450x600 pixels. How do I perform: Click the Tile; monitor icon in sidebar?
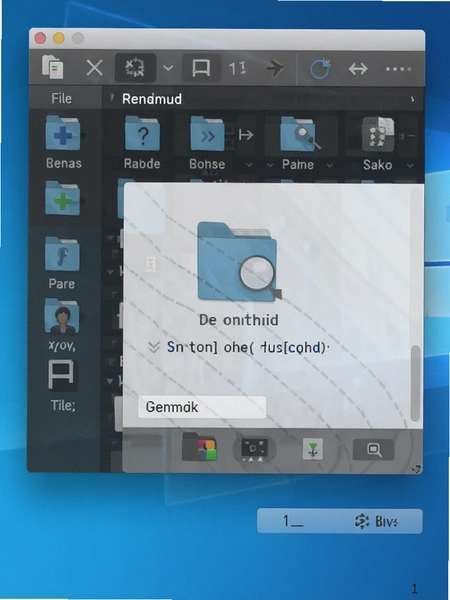(62, 375)
